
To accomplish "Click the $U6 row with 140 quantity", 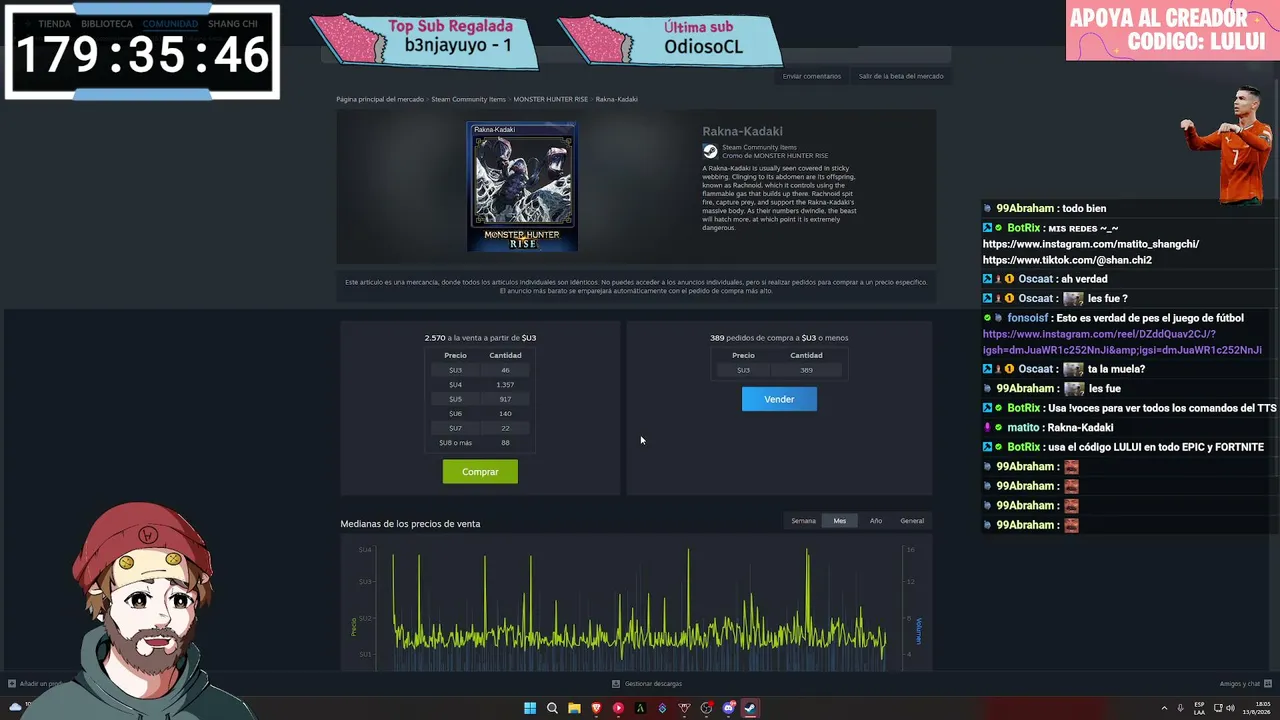I will (x=480, y=414).
